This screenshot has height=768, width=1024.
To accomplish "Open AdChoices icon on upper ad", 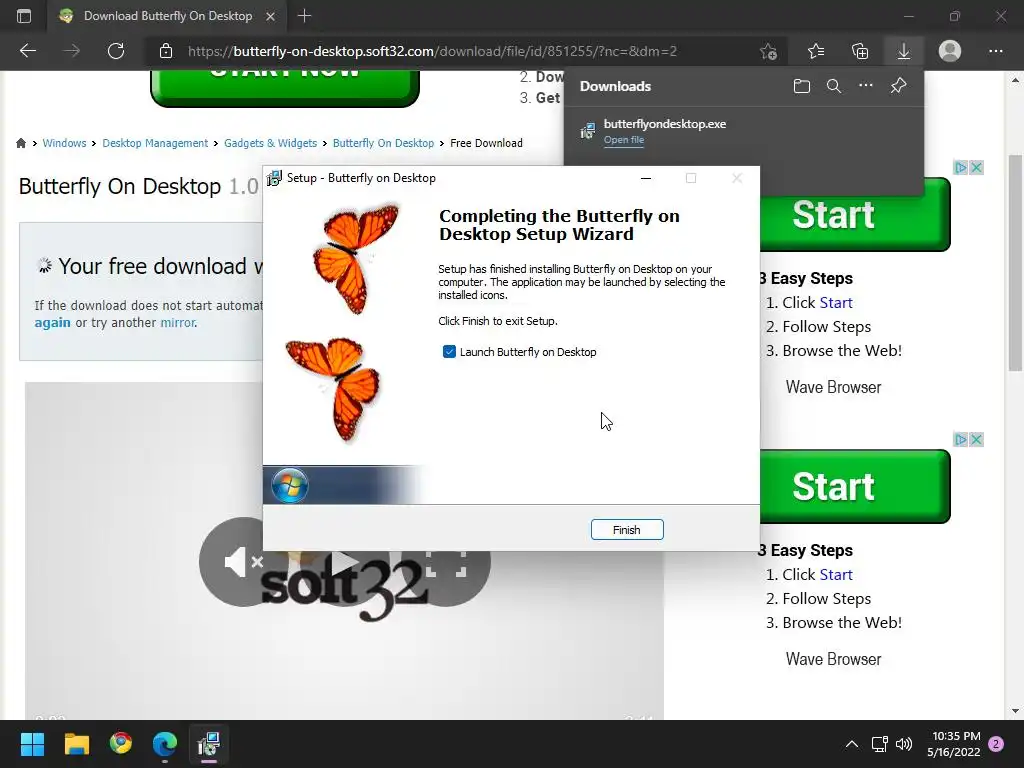I will pyautogui.click(x=961, y=168).
